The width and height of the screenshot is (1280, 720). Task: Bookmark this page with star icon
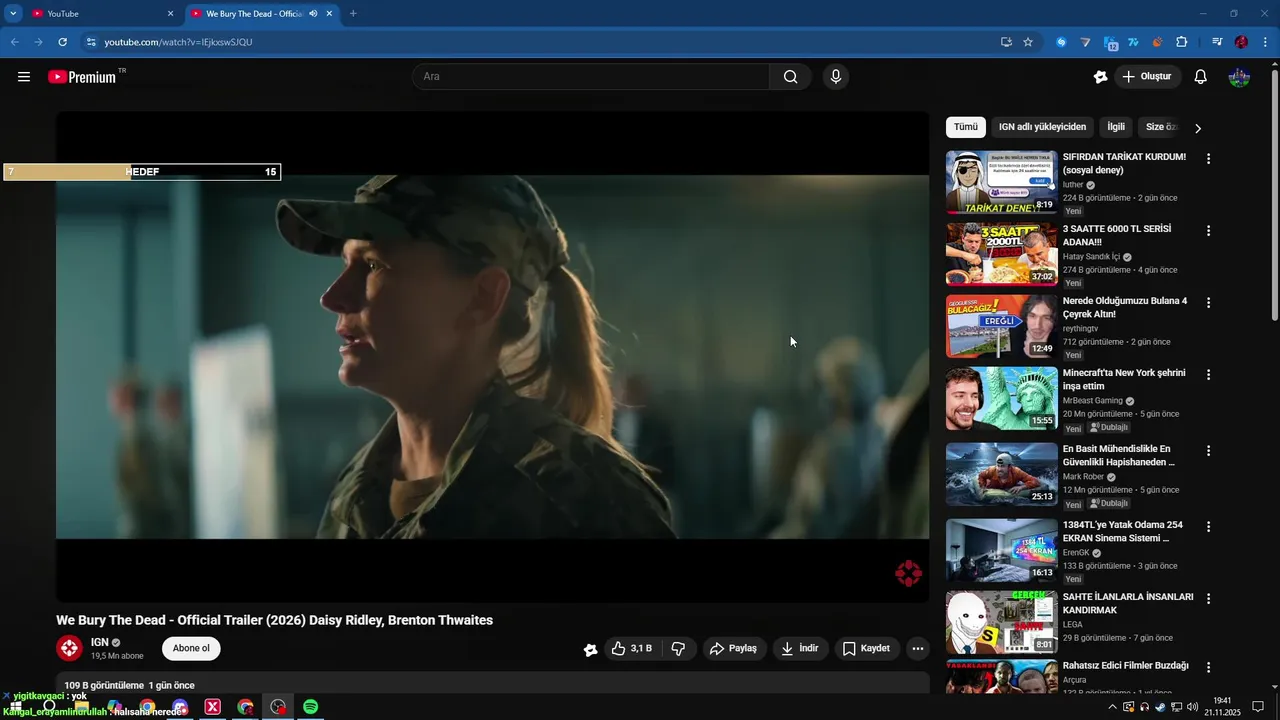pos(1028,42)
